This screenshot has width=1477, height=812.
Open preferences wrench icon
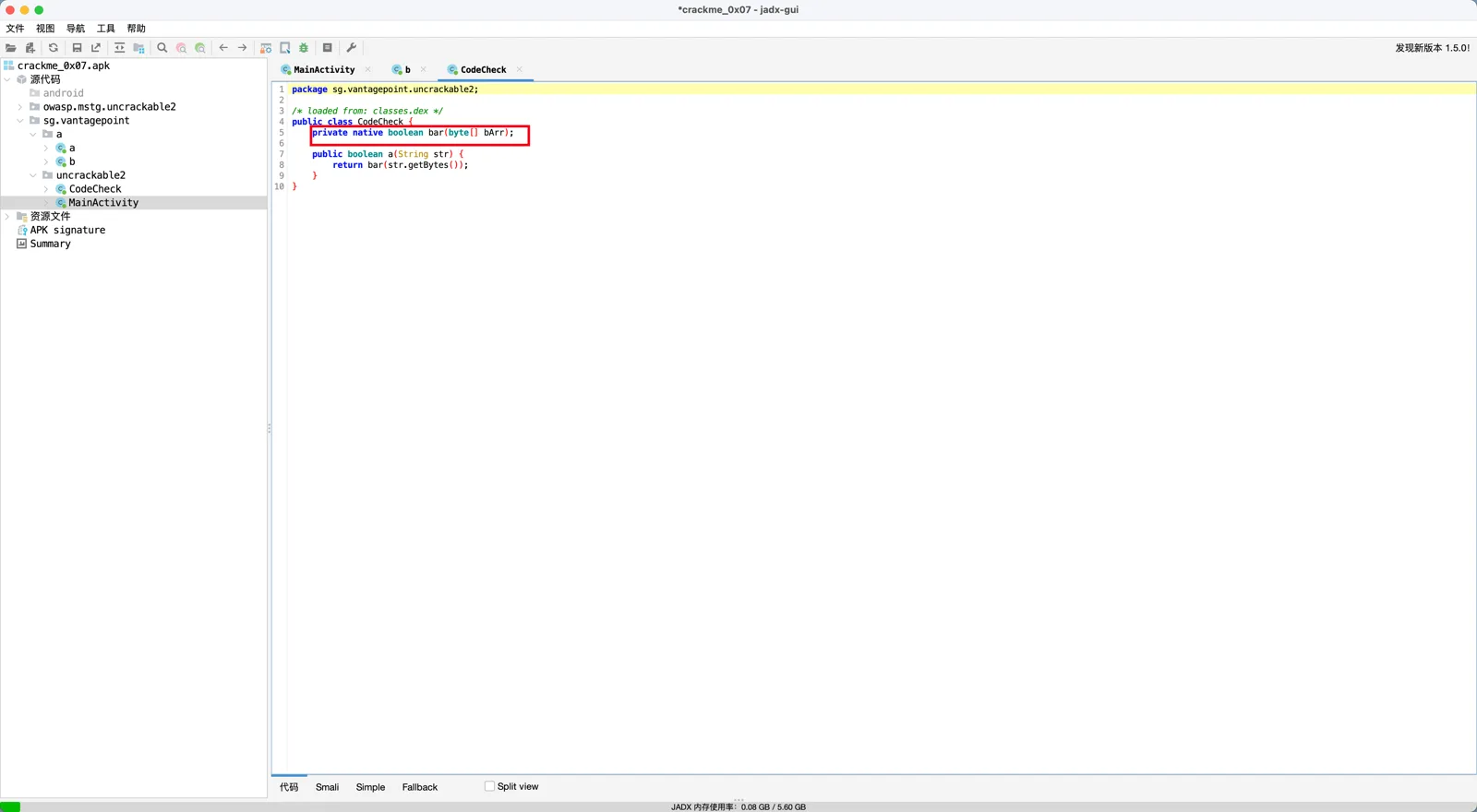[352, 48]
